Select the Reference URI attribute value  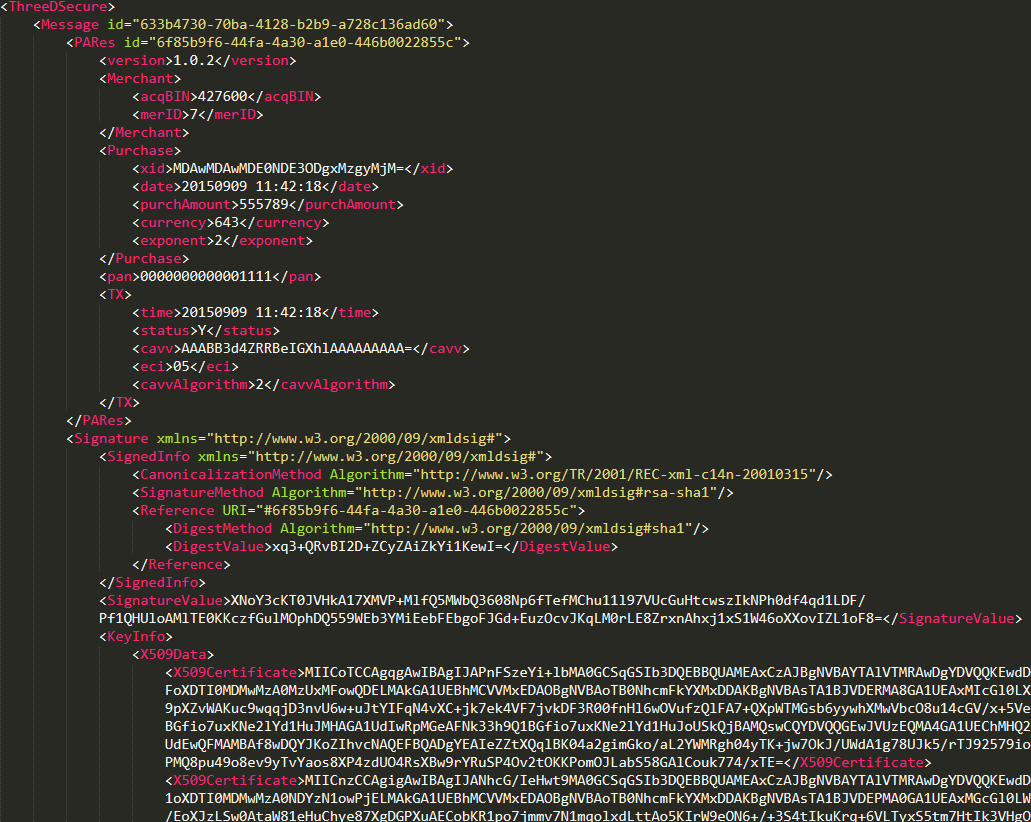417,510
